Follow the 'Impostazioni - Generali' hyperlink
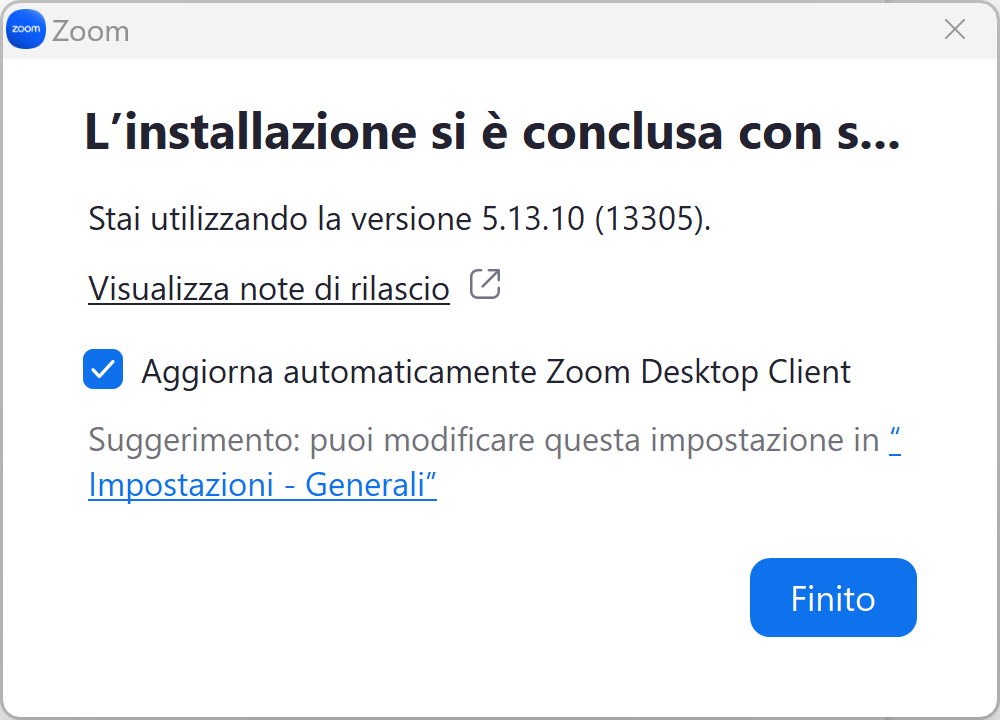 click(x=262, y=485)
